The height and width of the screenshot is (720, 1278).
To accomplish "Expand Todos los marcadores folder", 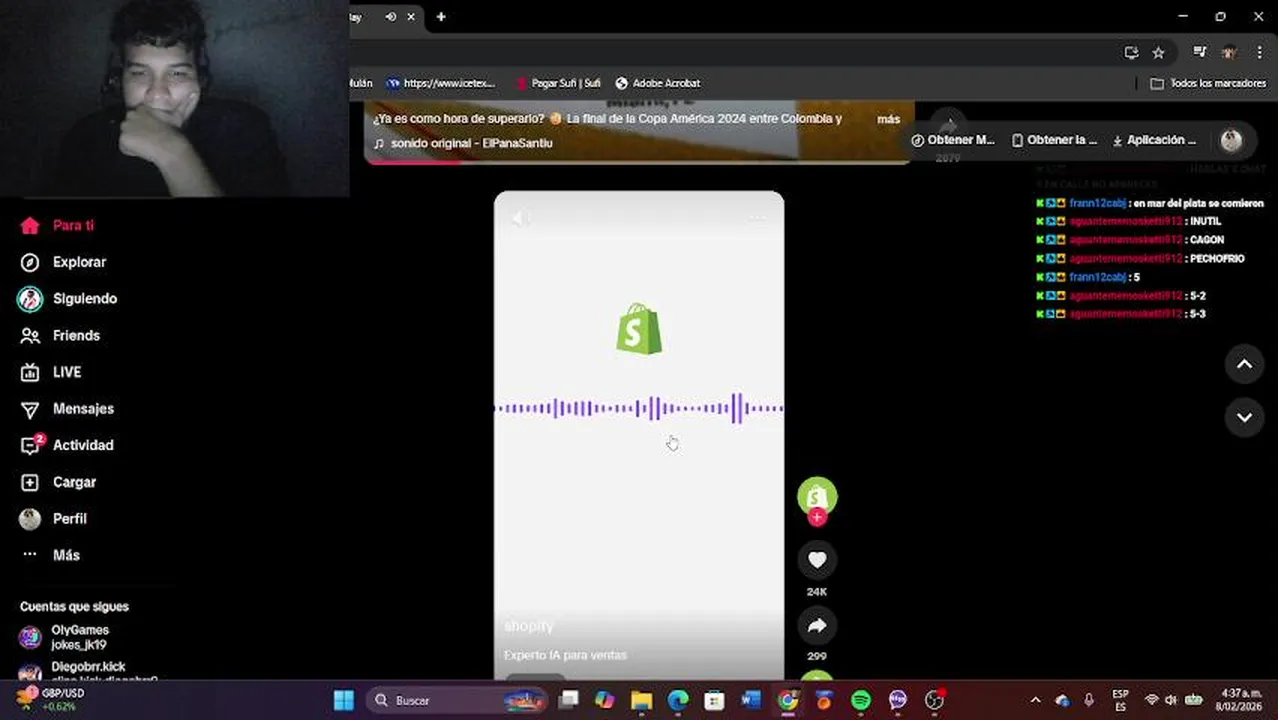I will tap(1208, 83).
